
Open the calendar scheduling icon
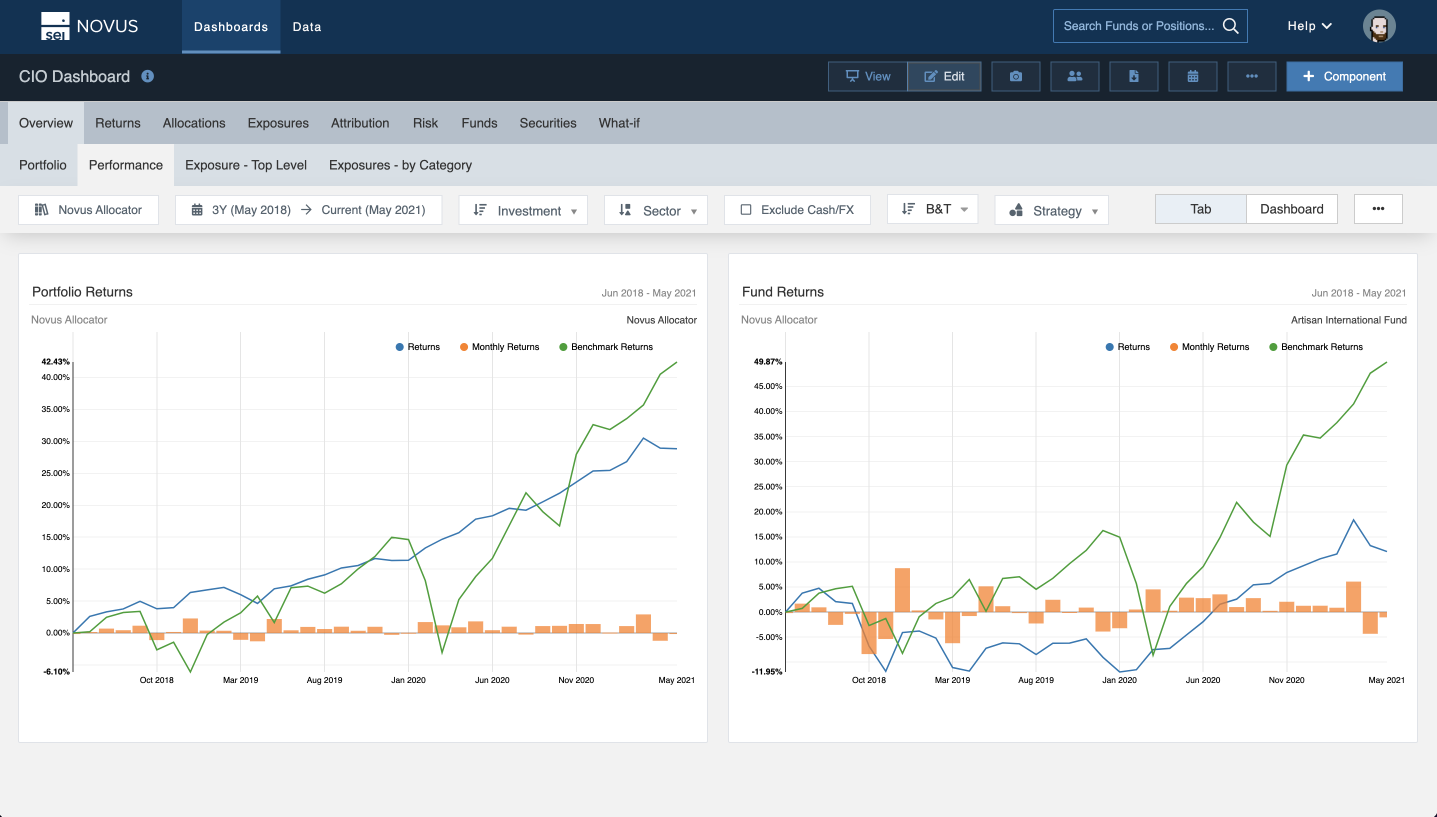1192,75
